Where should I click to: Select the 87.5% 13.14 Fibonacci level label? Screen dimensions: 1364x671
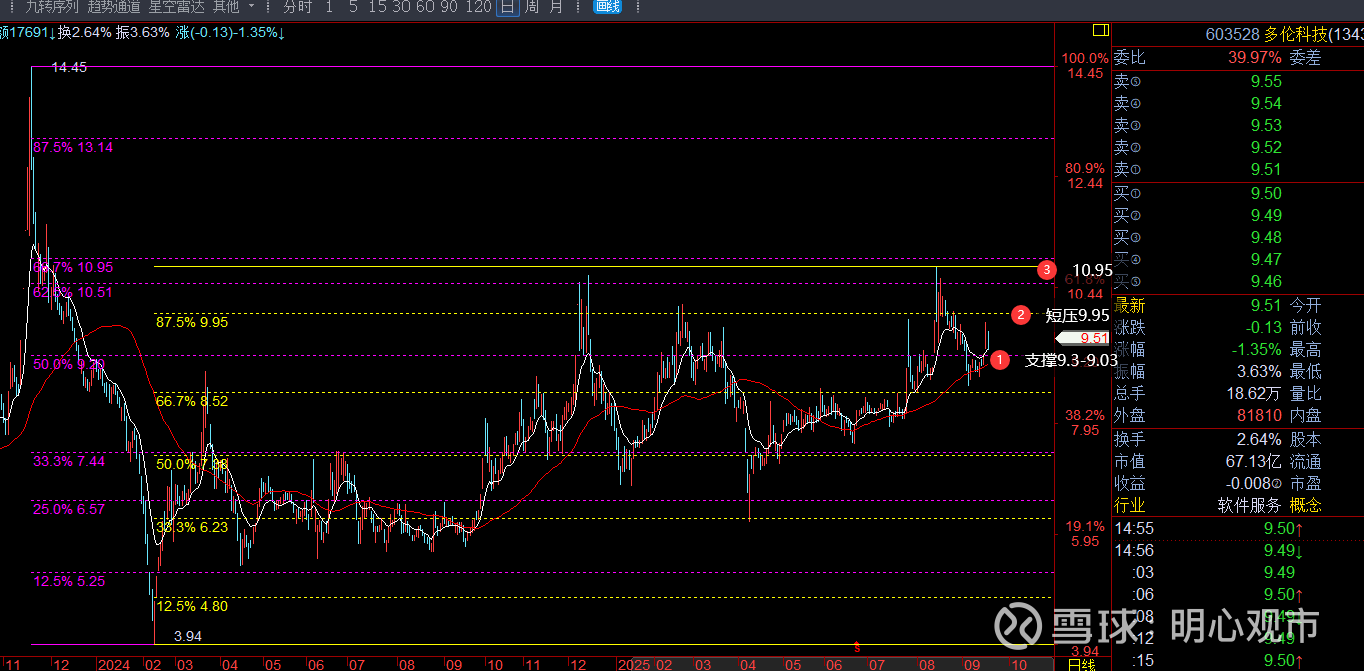click(x=73, y=147)
